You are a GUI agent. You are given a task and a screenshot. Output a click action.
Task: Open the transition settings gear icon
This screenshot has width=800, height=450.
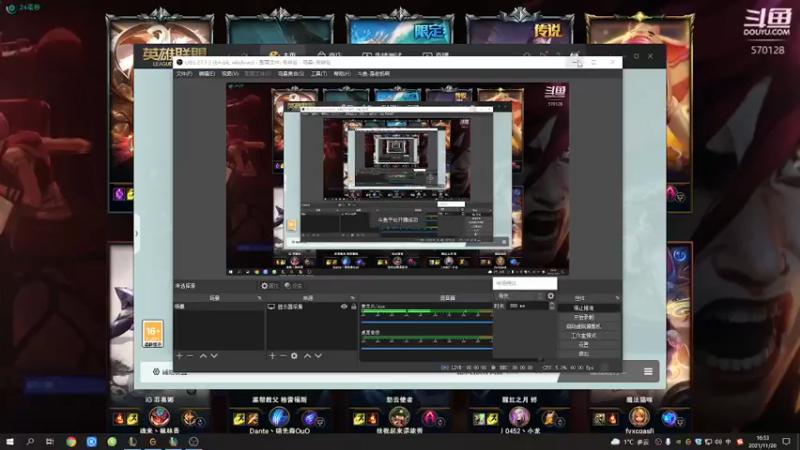coord(551,296)
